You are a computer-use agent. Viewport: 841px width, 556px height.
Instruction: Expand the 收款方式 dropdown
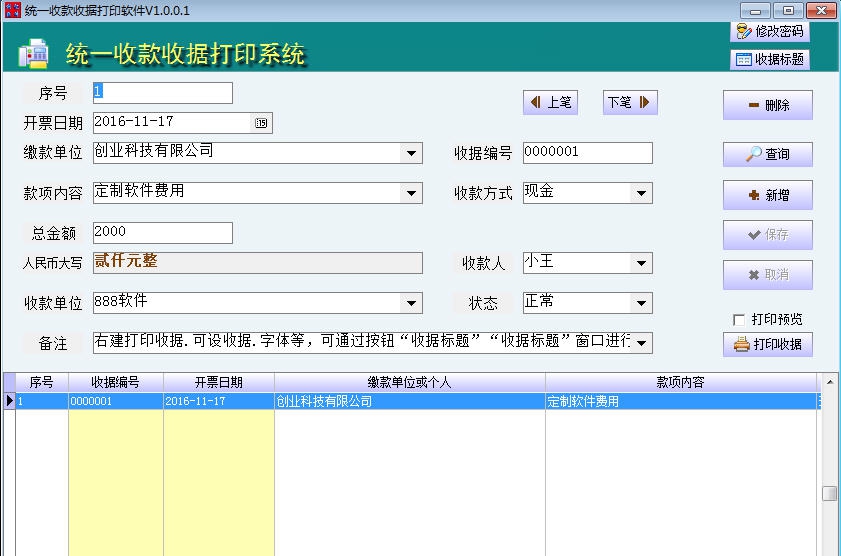(641, 194)
